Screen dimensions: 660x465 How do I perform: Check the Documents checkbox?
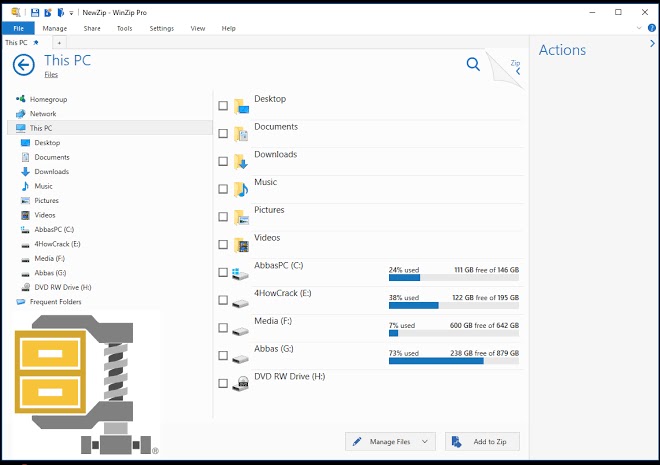point(223,133)
